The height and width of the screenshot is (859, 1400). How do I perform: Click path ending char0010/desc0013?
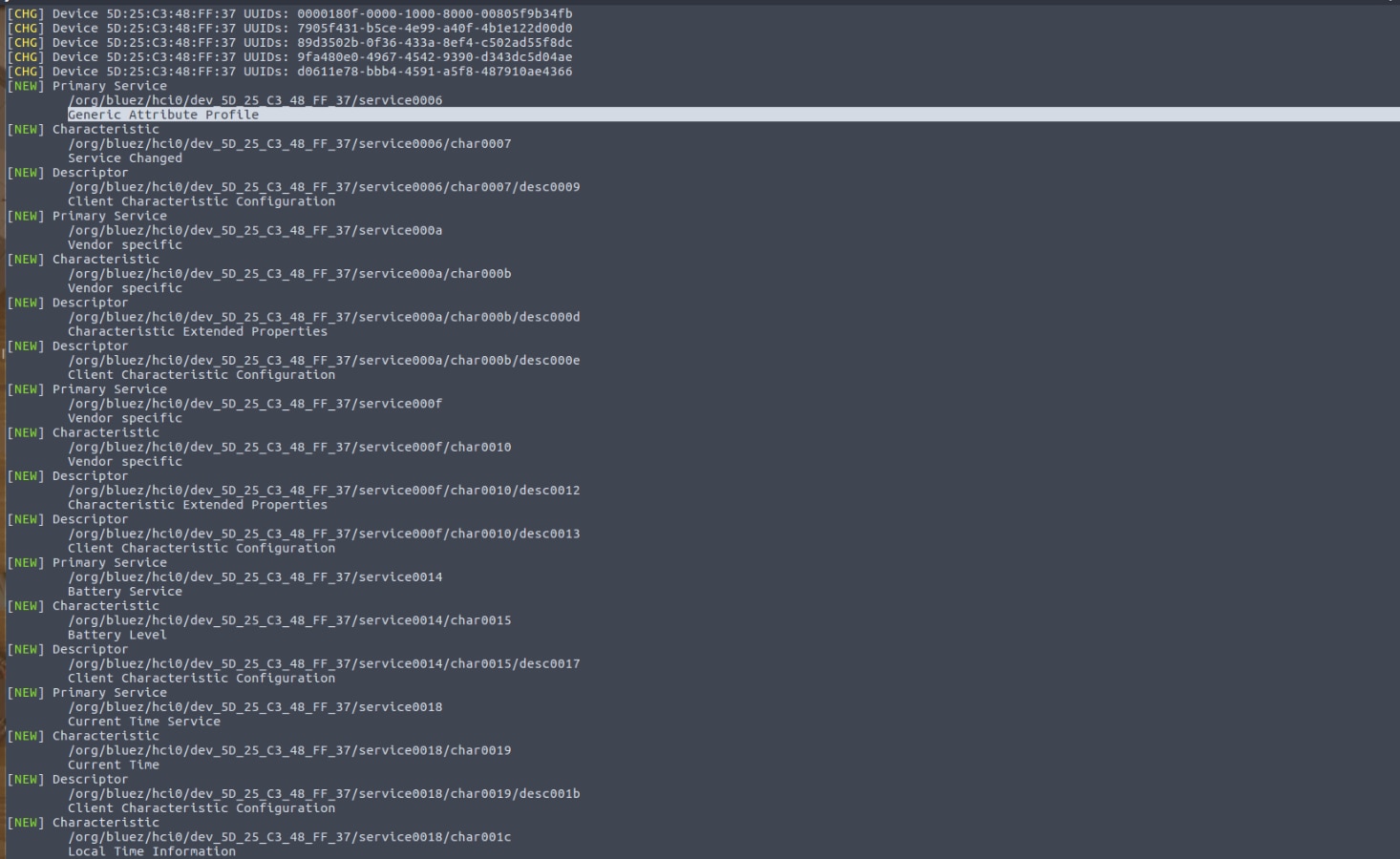tap(324, 534)
